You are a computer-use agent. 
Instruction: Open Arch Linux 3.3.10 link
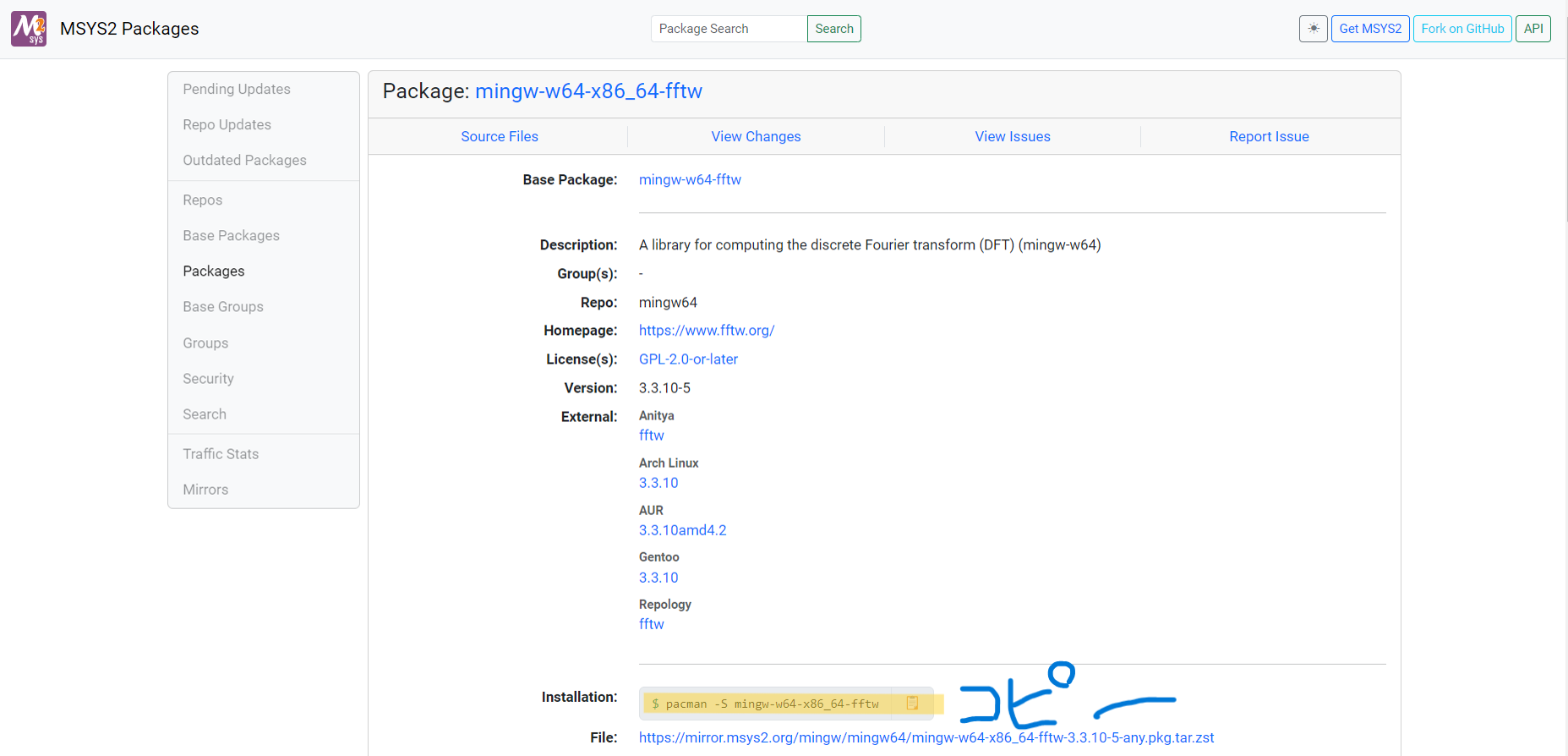pyautogui.click(x=658, y=482)
